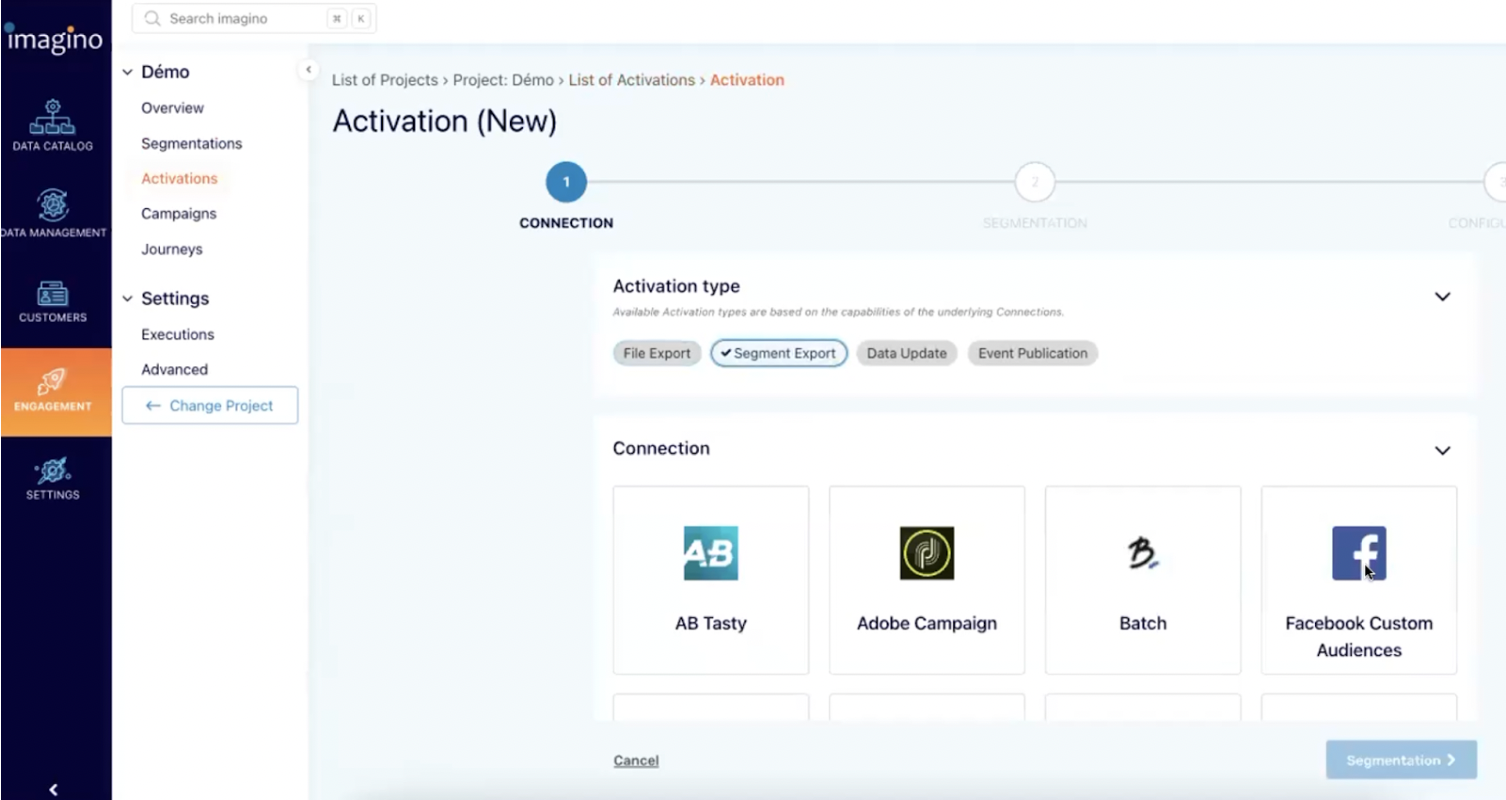Open Overview in project menu
This screenshot has width=1506, height=800.
click(x=172, y=108)
